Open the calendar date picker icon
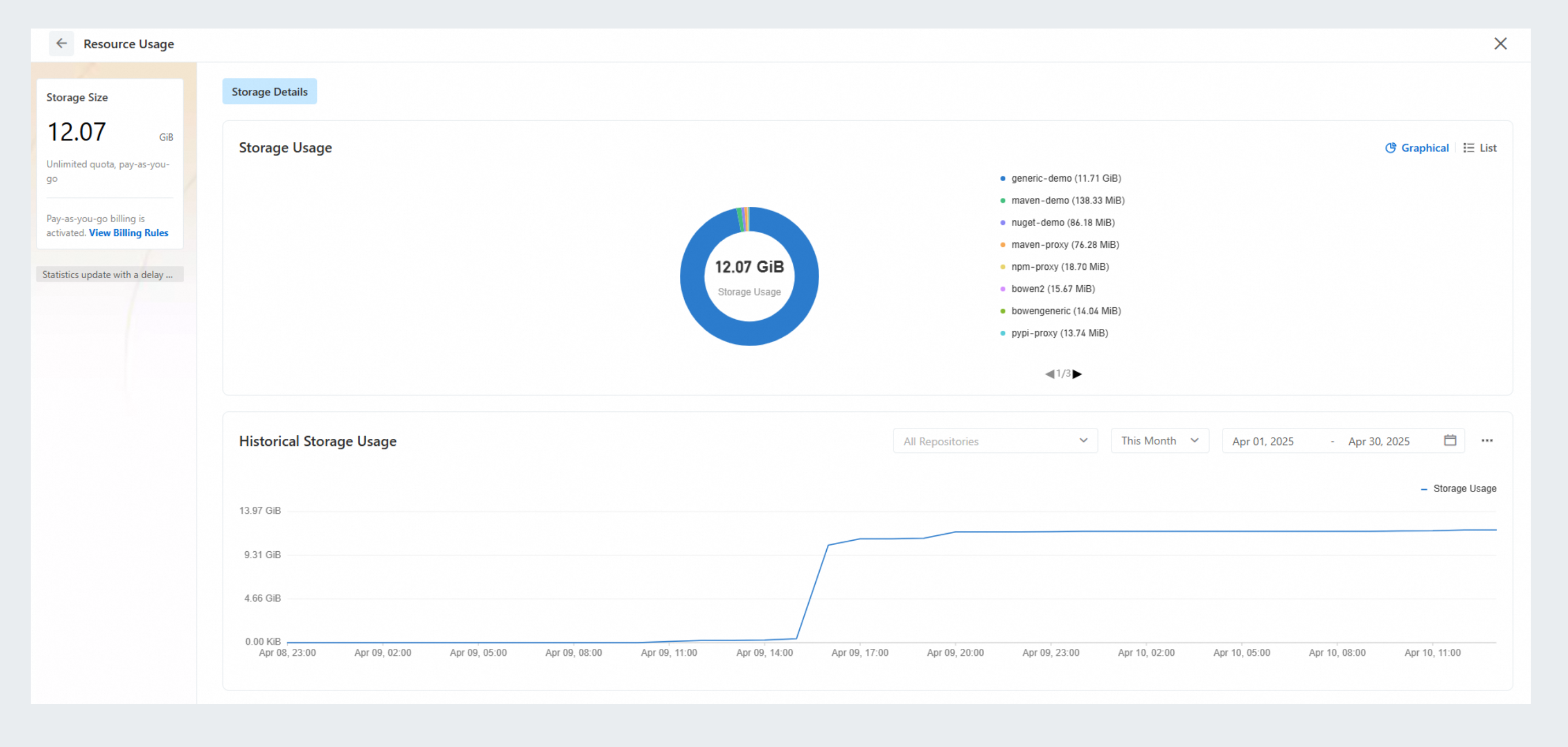 point(1450,440)
